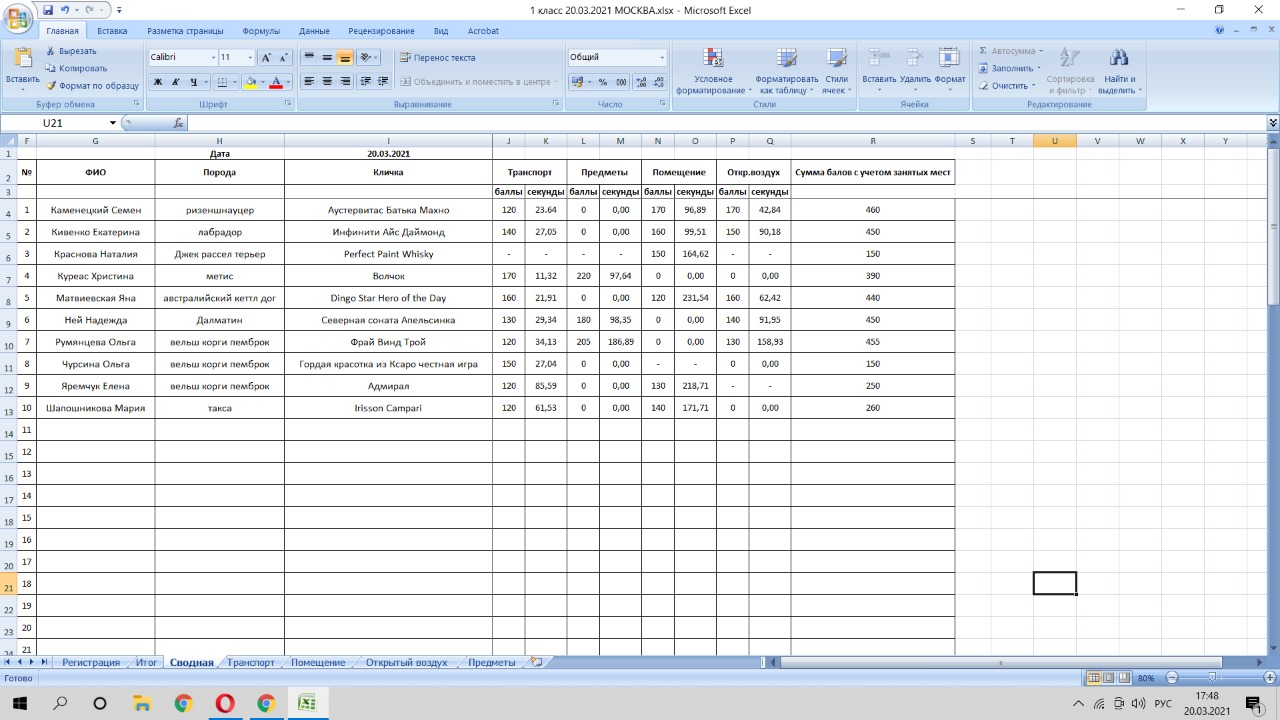
Task: Click Insert cells (Вставить) in Ячейки group
Action: click(x=879, y=71)
